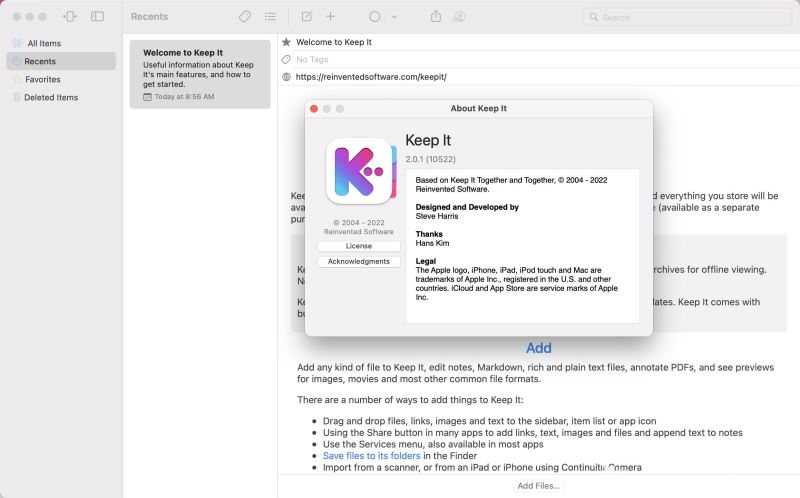
Task: Open Favorites in sidebar
Action: pyautogui.click(x=61, y=79)
